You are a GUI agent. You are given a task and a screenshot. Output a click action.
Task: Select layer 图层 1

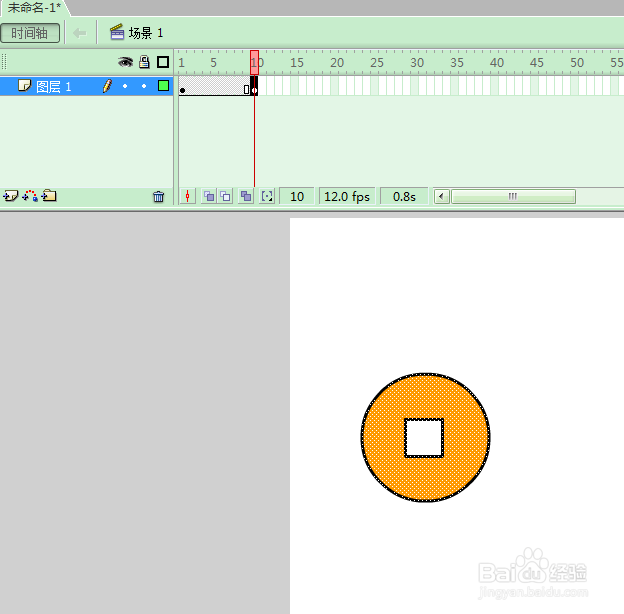(86, 86)
